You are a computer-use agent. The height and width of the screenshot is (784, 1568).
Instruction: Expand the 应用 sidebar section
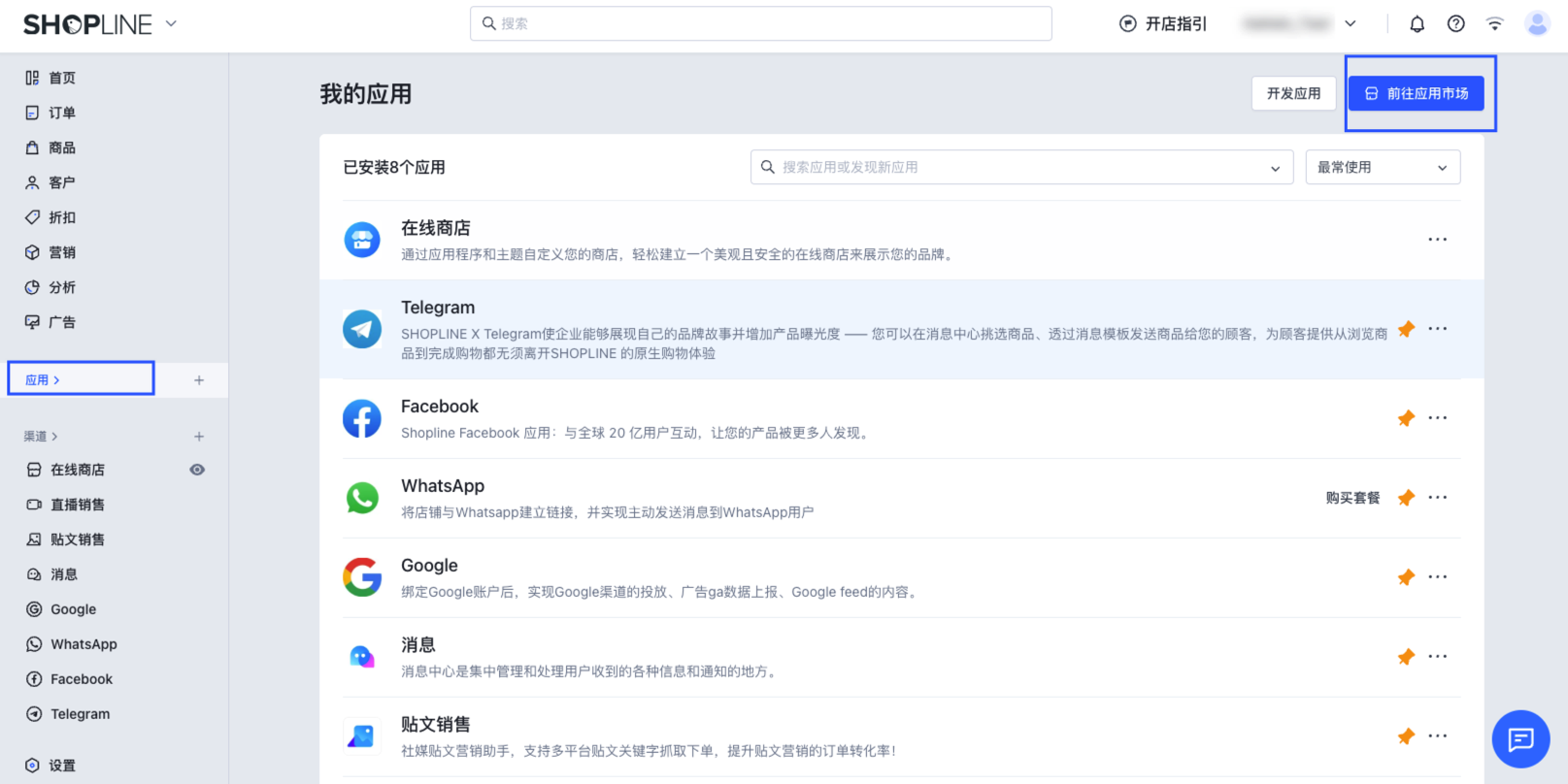click(x=43, y=380)
